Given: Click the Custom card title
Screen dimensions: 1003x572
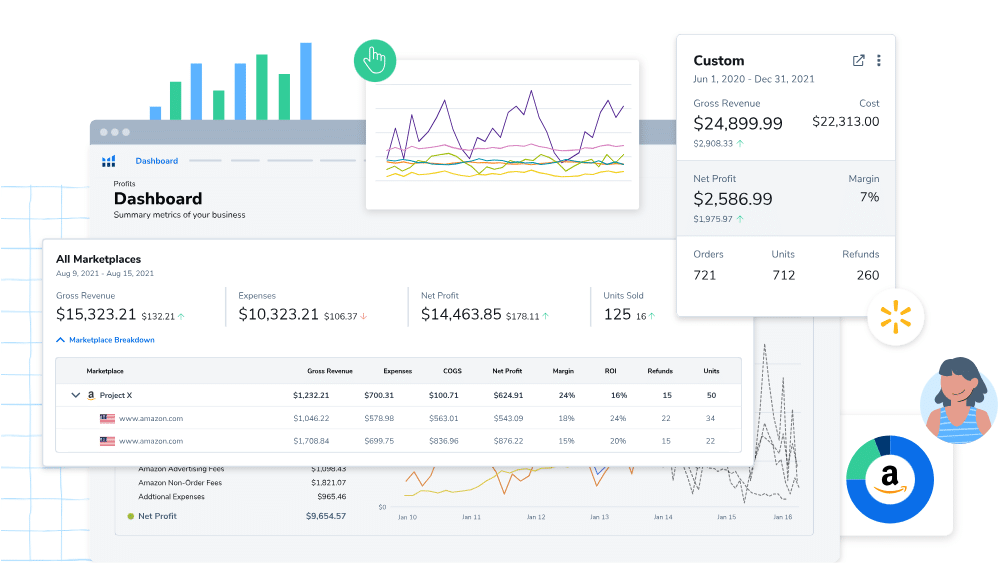Looking at the screenshot, I should pyautogui.click(x=719, y=61).
